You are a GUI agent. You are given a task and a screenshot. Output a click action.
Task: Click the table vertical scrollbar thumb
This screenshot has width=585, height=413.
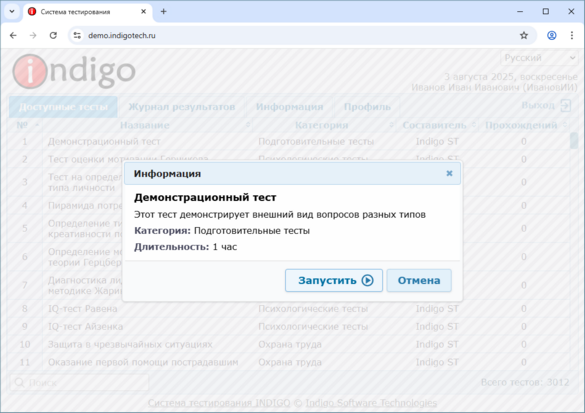tap(574, 141)
